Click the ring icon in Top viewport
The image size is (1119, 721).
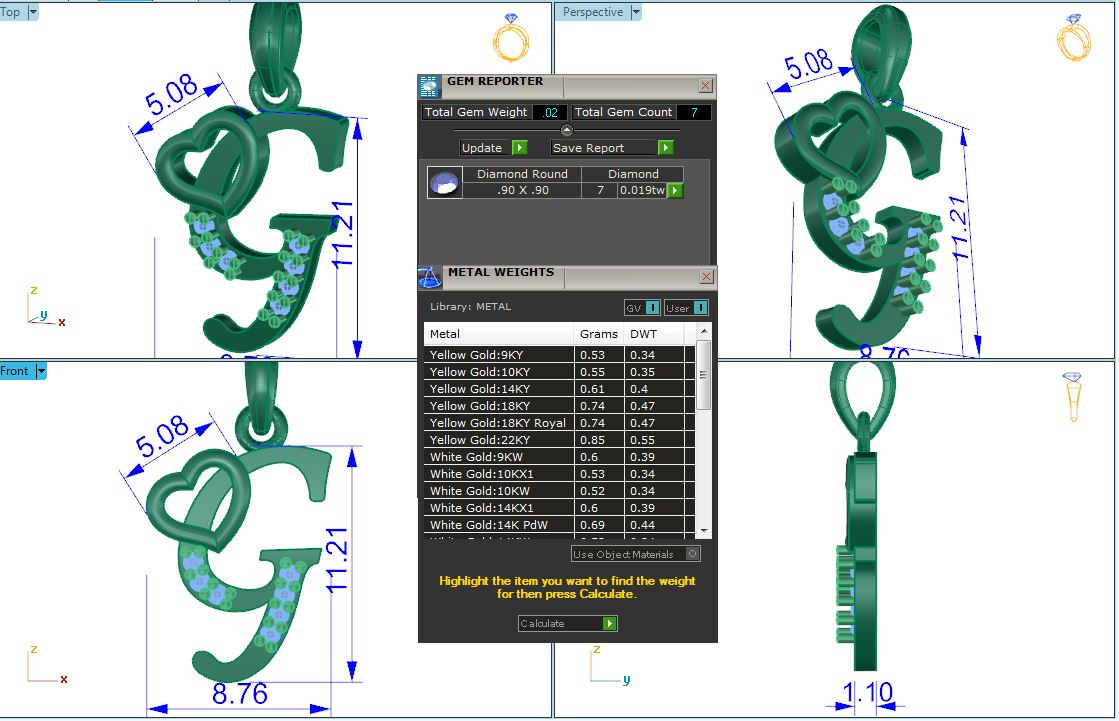pyautogui.click(x=510, y=38)
